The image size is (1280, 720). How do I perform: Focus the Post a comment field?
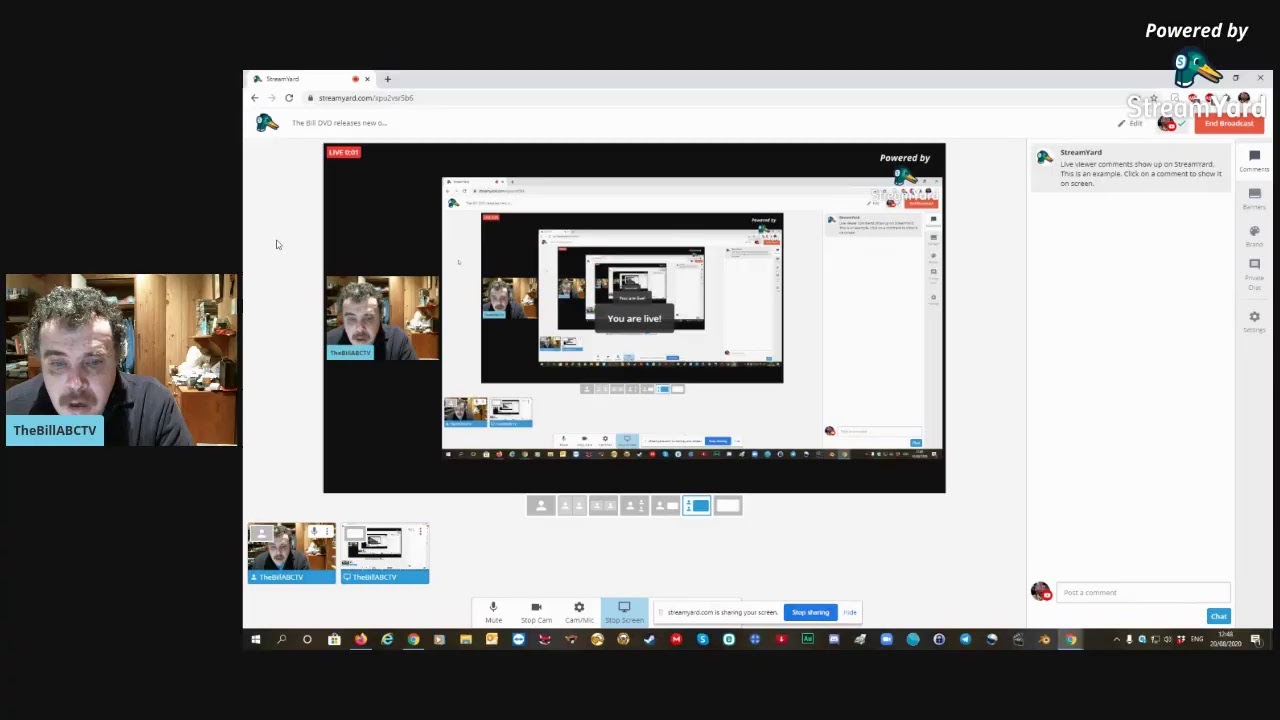(1143, 592)
